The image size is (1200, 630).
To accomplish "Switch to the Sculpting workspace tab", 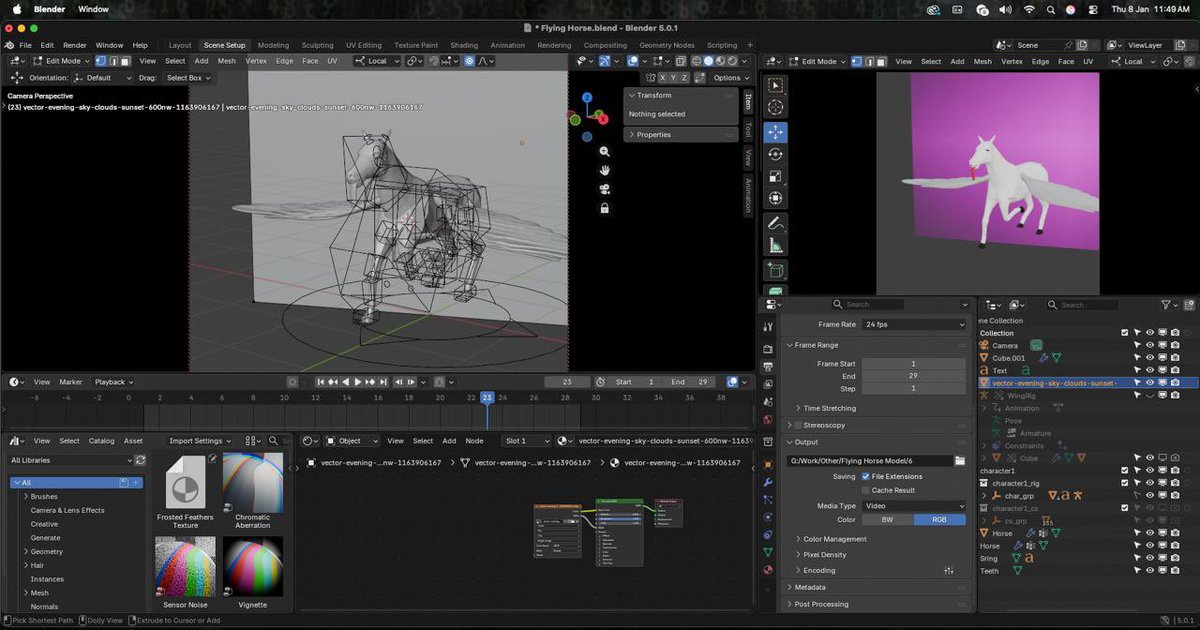I will [x=318, y=45].
